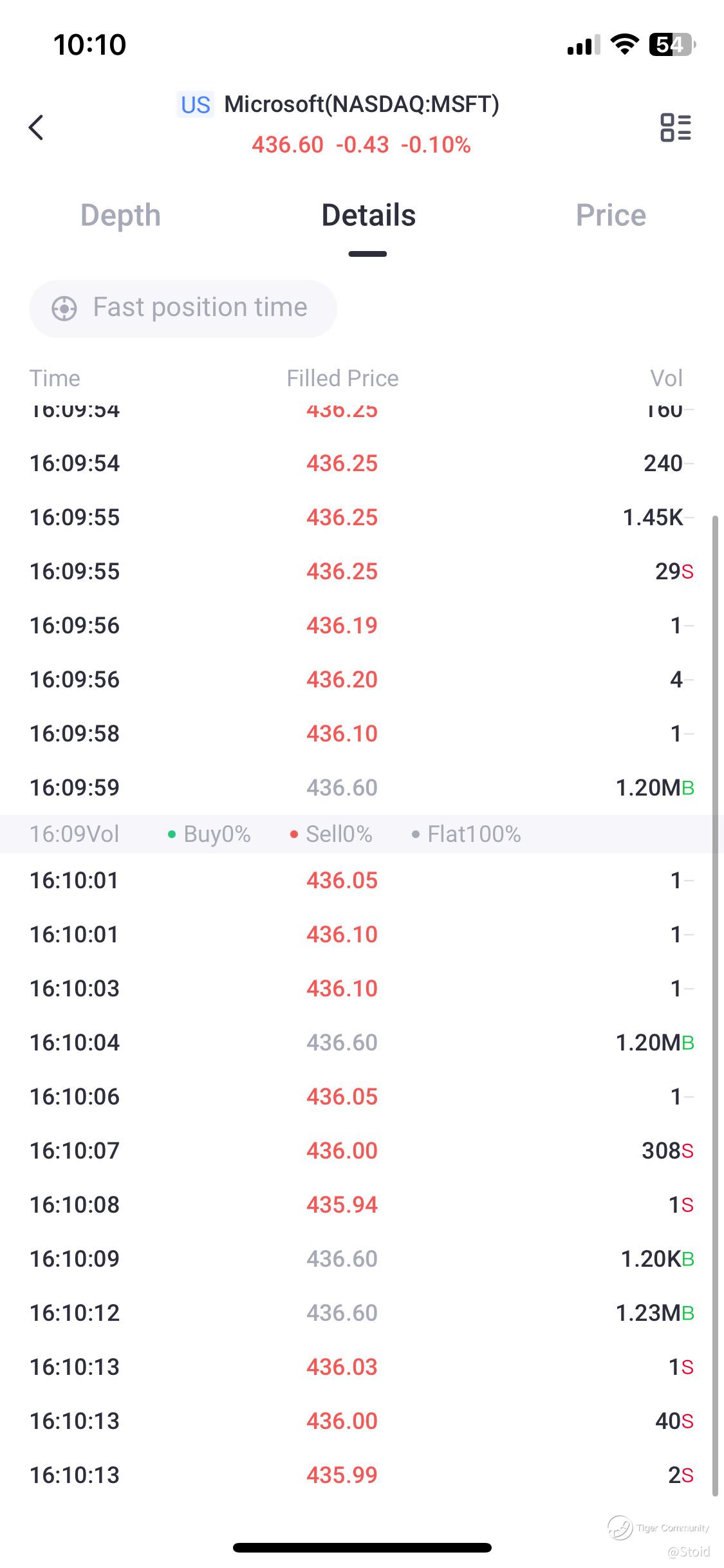The width and height of the screenshot is (724, 1568).
Task: Select the 16:09:59 trade of 1.20M
Action: coord(362,787)
